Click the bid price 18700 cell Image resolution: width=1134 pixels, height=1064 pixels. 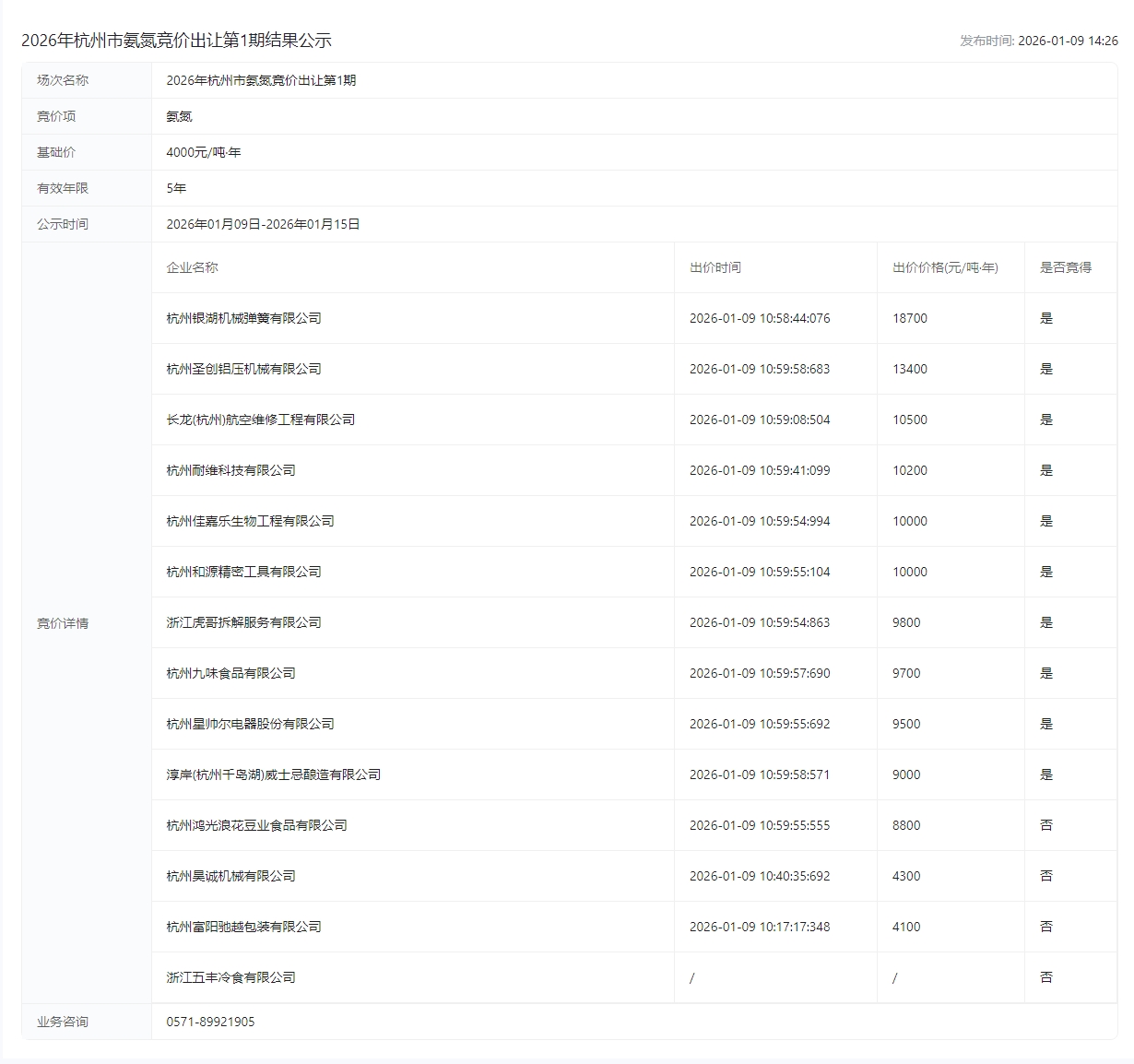pyautogui.click(x=909, y=318)
